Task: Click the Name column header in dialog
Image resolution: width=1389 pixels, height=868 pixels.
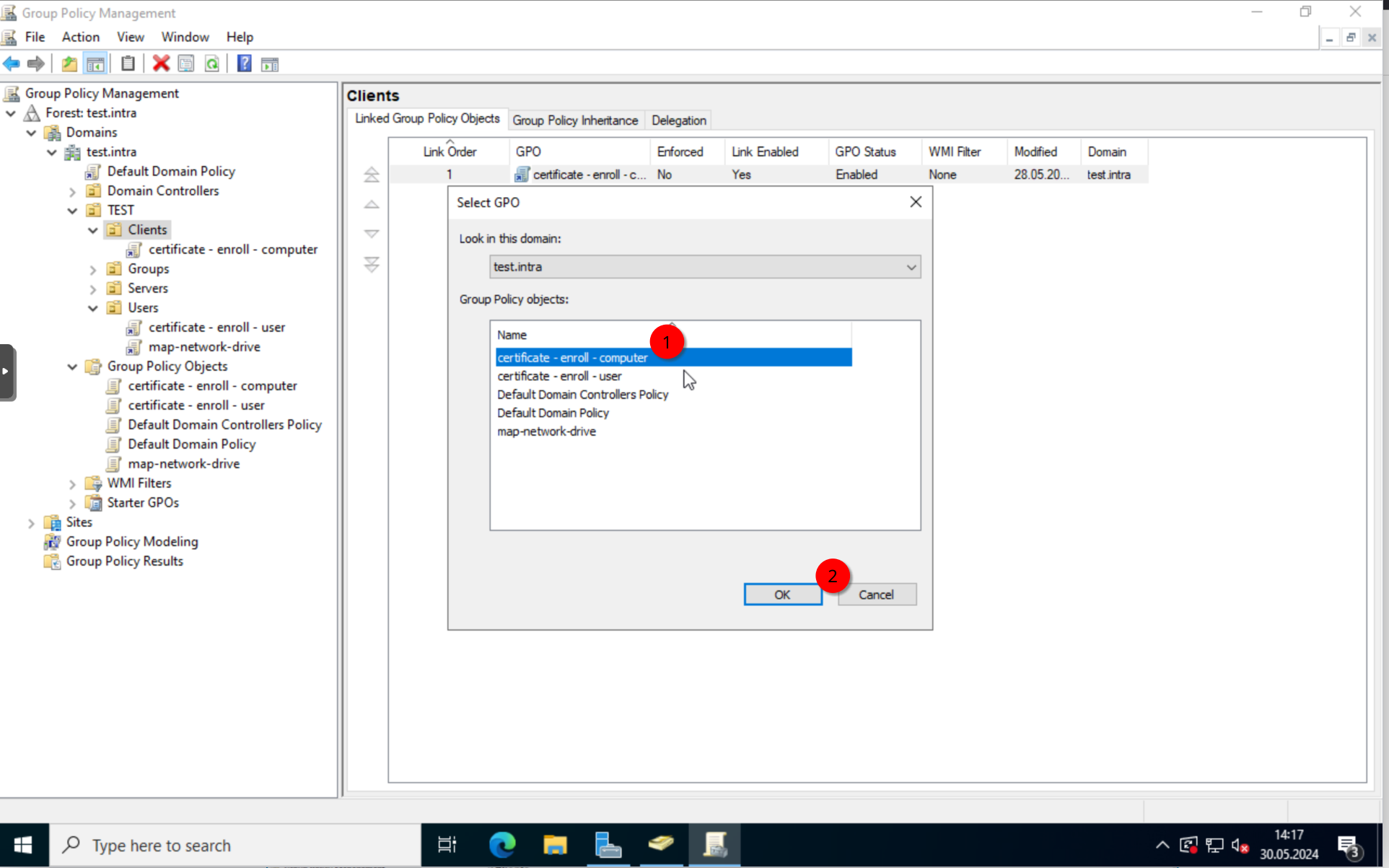Action: (673, 335)
